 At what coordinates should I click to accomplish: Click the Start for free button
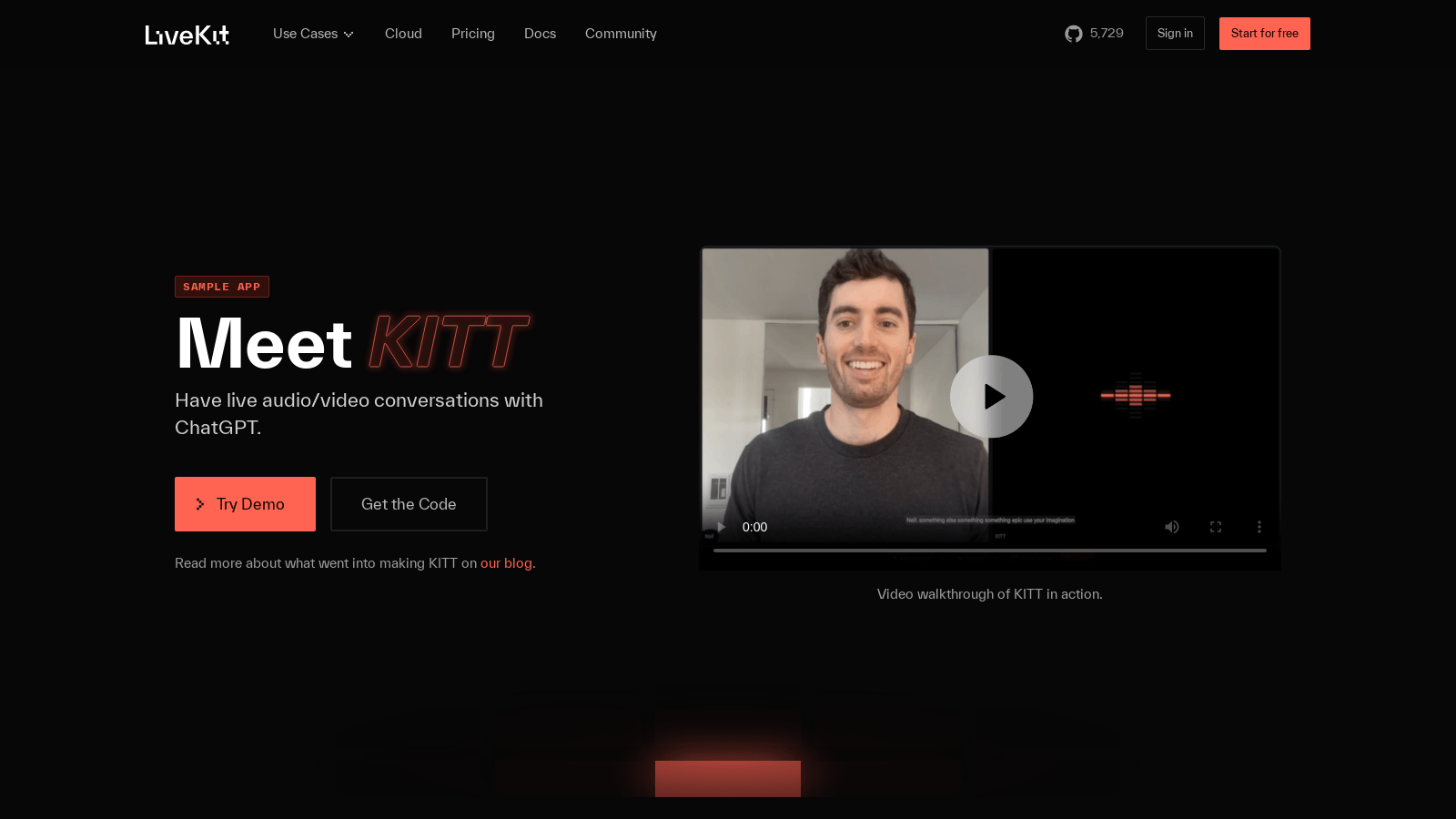click(x=1265, y=34)
